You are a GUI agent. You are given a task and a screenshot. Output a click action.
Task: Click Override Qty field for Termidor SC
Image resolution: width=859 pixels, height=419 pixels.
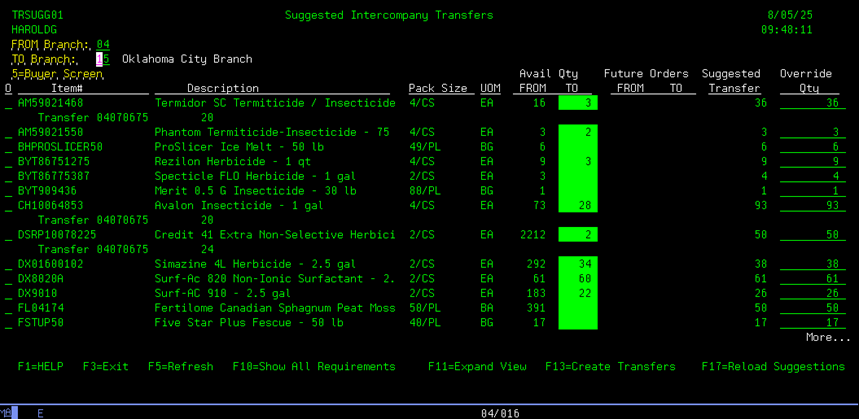[812, 104]
